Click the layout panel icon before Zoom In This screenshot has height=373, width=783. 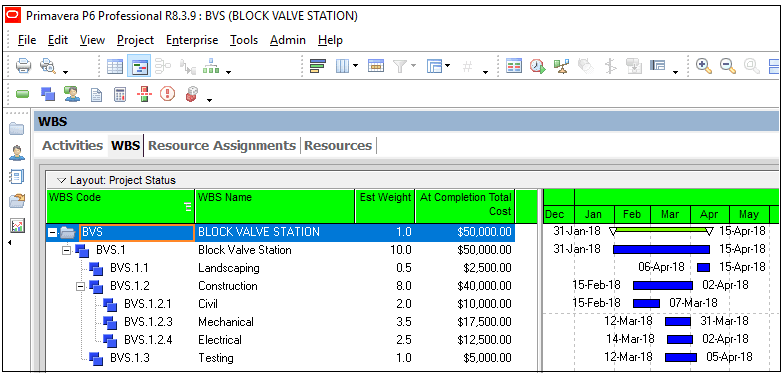[658, 66]
